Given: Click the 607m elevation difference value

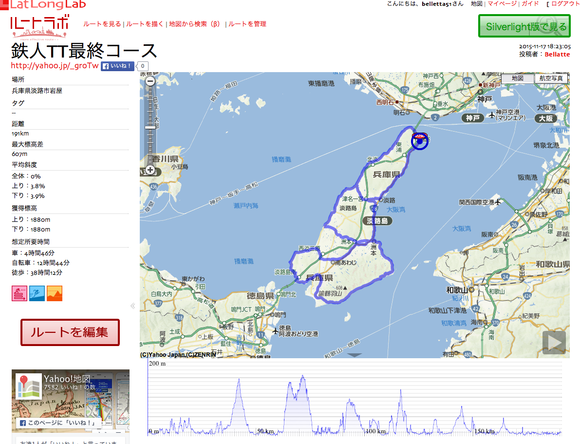Looking at the screenshot, I should [20, 154].
